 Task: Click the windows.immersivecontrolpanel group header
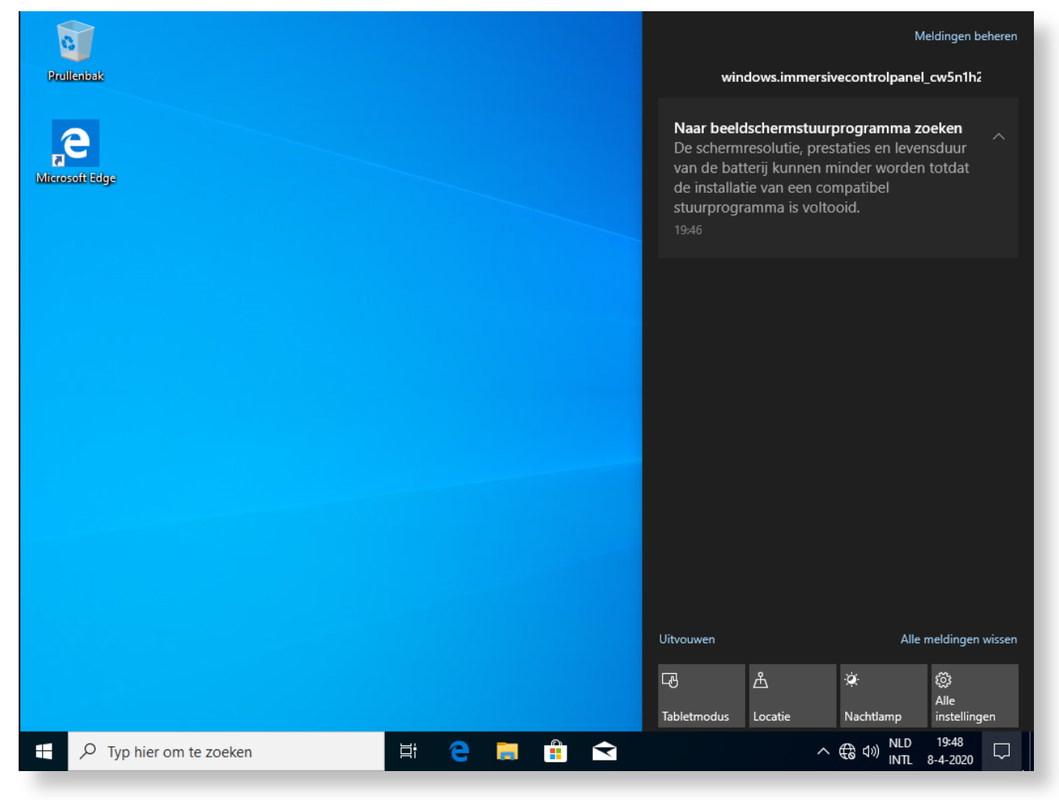pyautogui.click(x=851, y=77)
